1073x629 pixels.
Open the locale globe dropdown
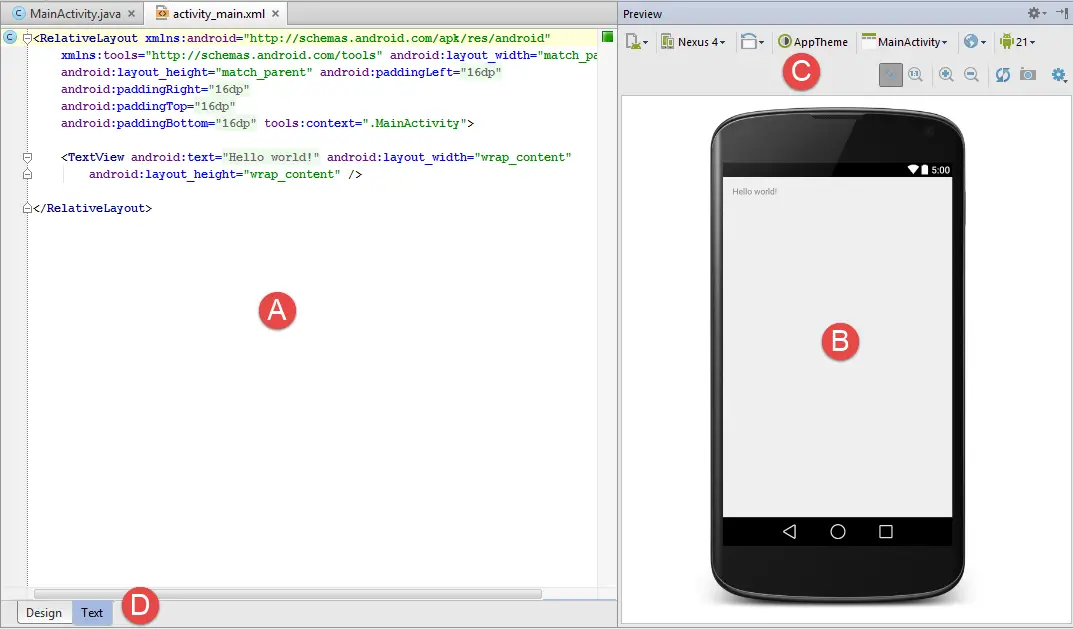tap(975, 42)
